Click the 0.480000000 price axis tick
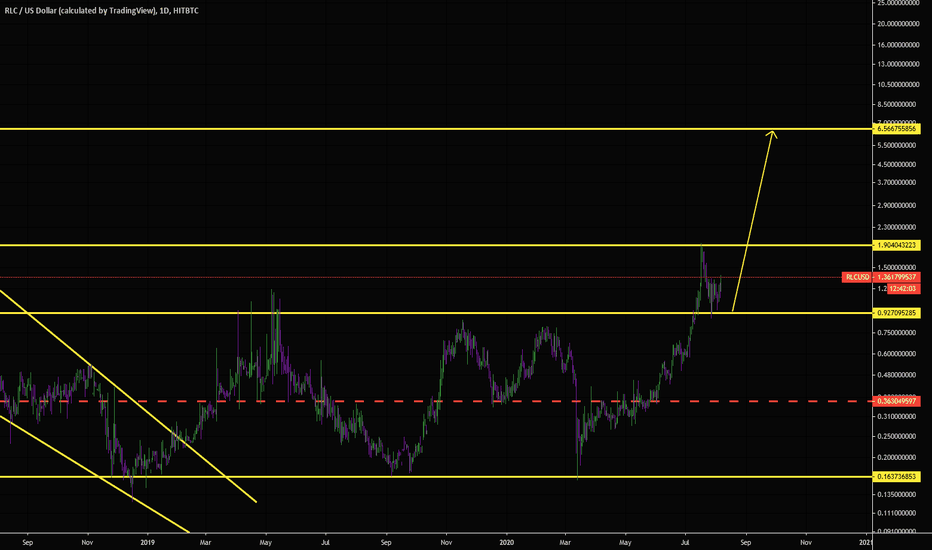 897,375
